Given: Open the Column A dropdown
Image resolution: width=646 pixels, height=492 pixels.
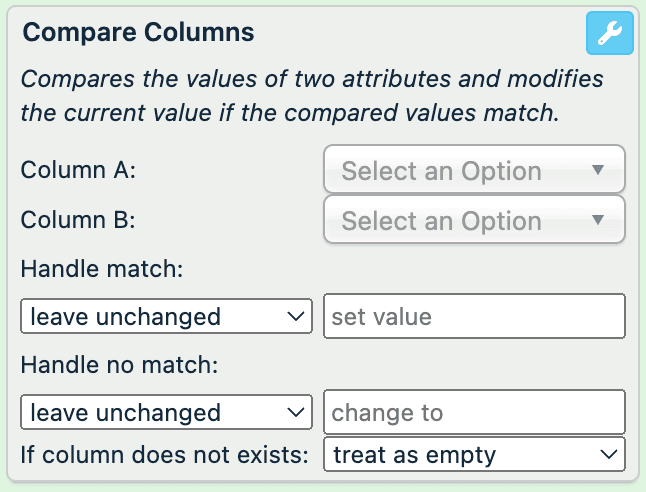Looking at the screenshot, I should coord(460,170).
